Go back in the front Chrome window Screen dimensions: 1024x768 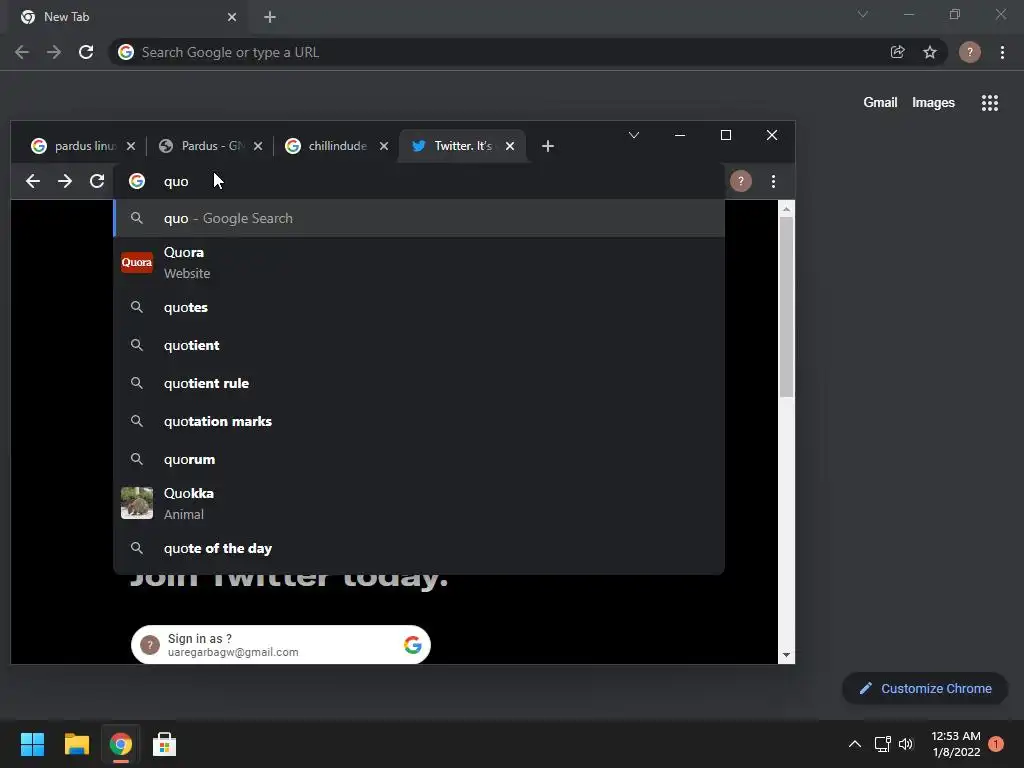coord(33,181)
